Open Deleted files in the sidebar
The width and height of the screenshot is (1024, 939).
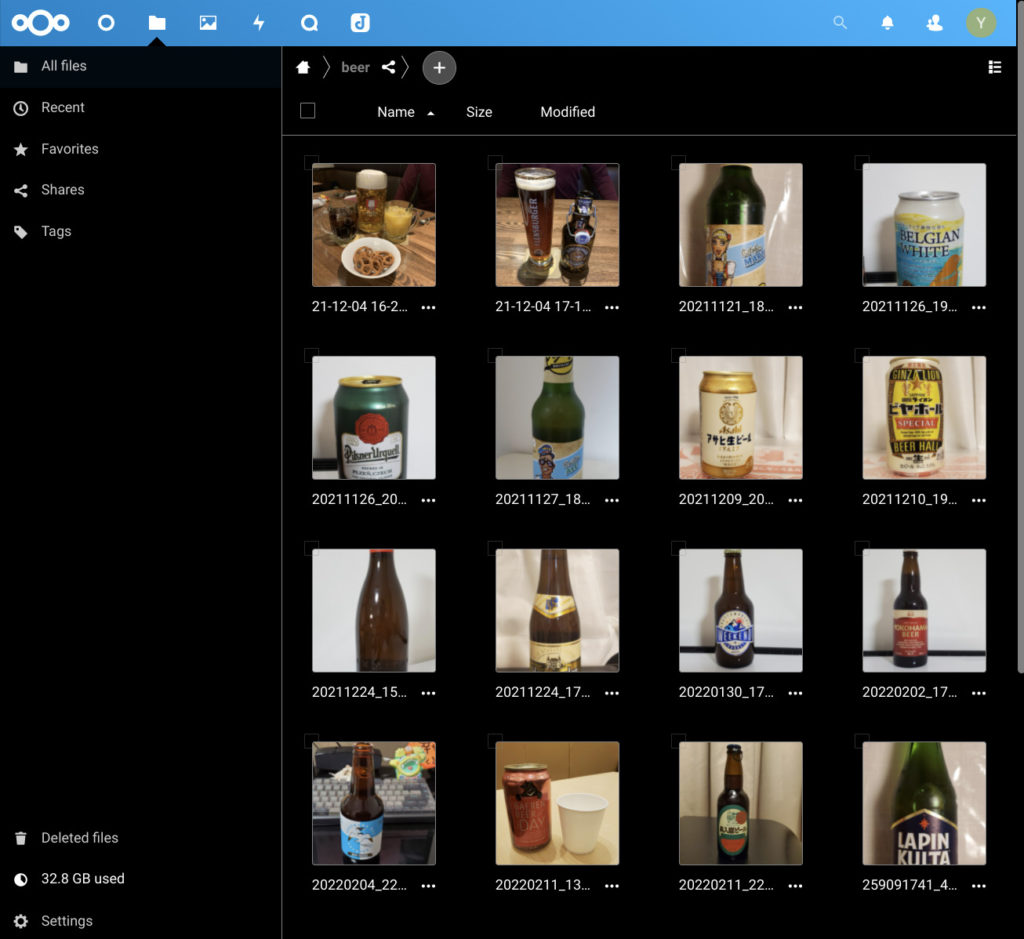pos(140,838)
